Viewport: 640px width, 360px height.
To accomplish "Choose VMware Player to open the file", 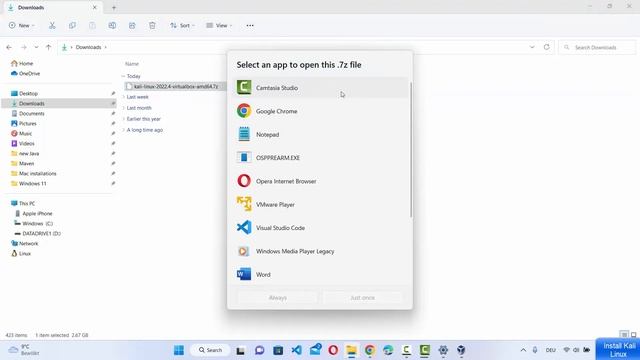I will 321,204.
